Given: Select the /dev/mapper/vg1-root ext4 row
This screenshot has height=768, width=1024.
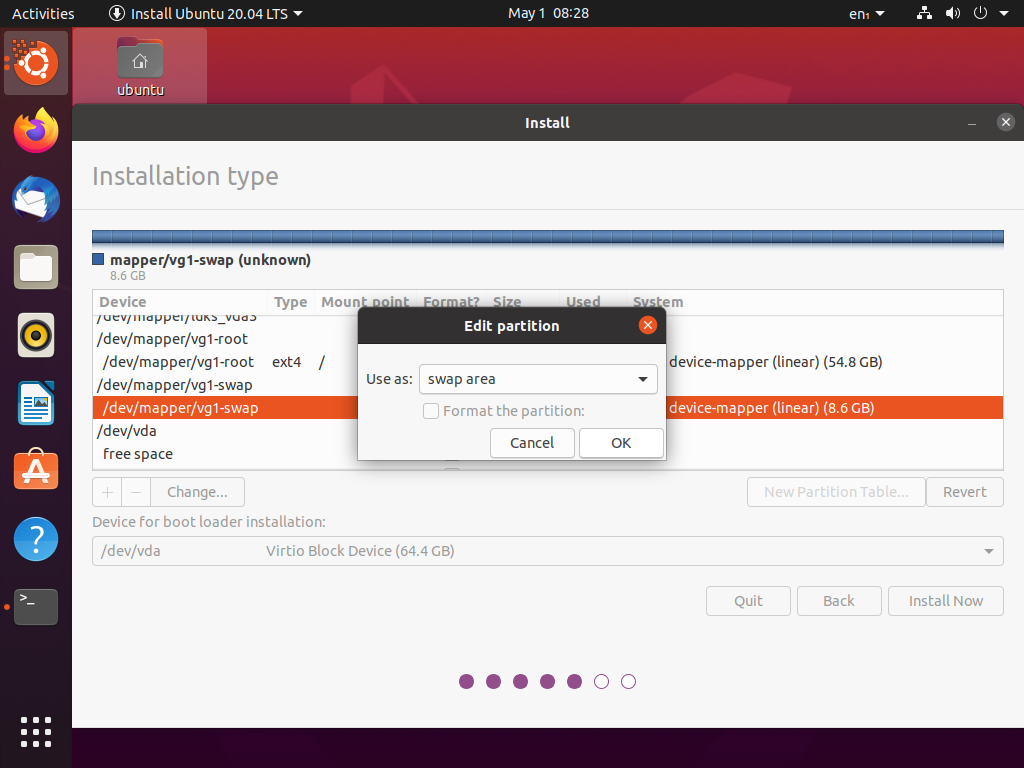Looking at the screenshot, I should [547, 362].
